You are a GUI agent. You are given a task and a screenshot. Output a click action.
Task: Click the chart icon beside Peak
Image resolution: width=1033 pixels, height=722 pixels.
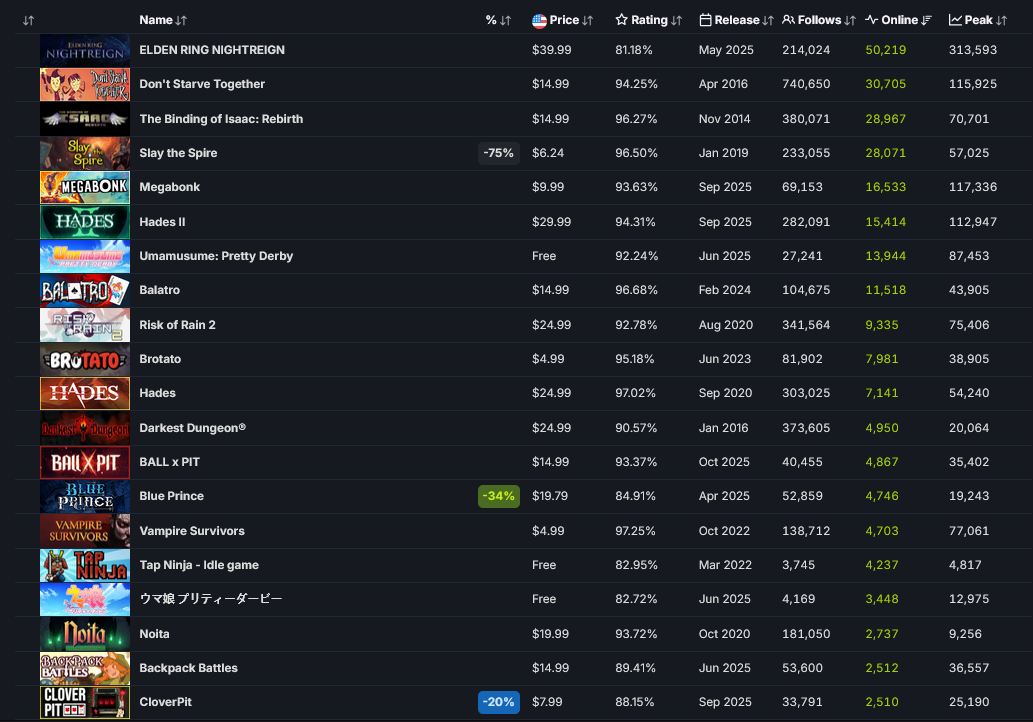click(x=955, y=20)
